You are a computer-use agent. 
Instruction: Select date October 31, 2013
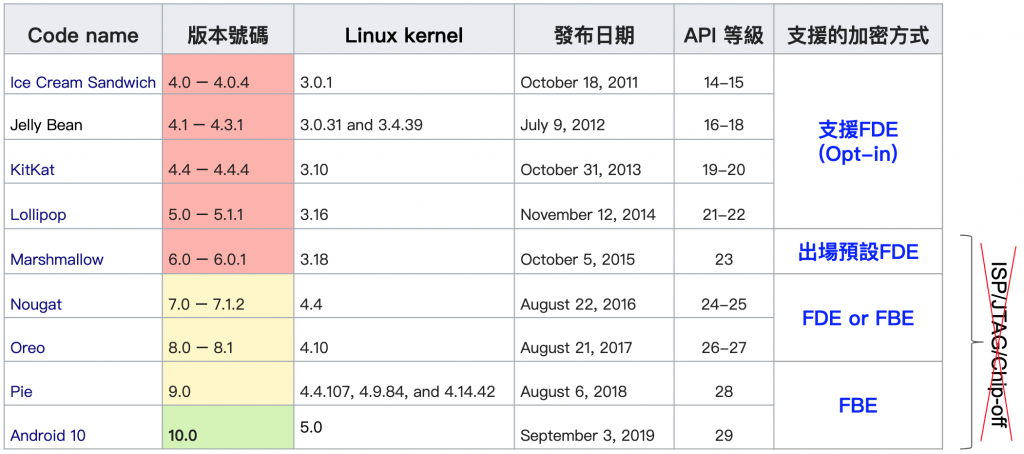tap(594, 161)
